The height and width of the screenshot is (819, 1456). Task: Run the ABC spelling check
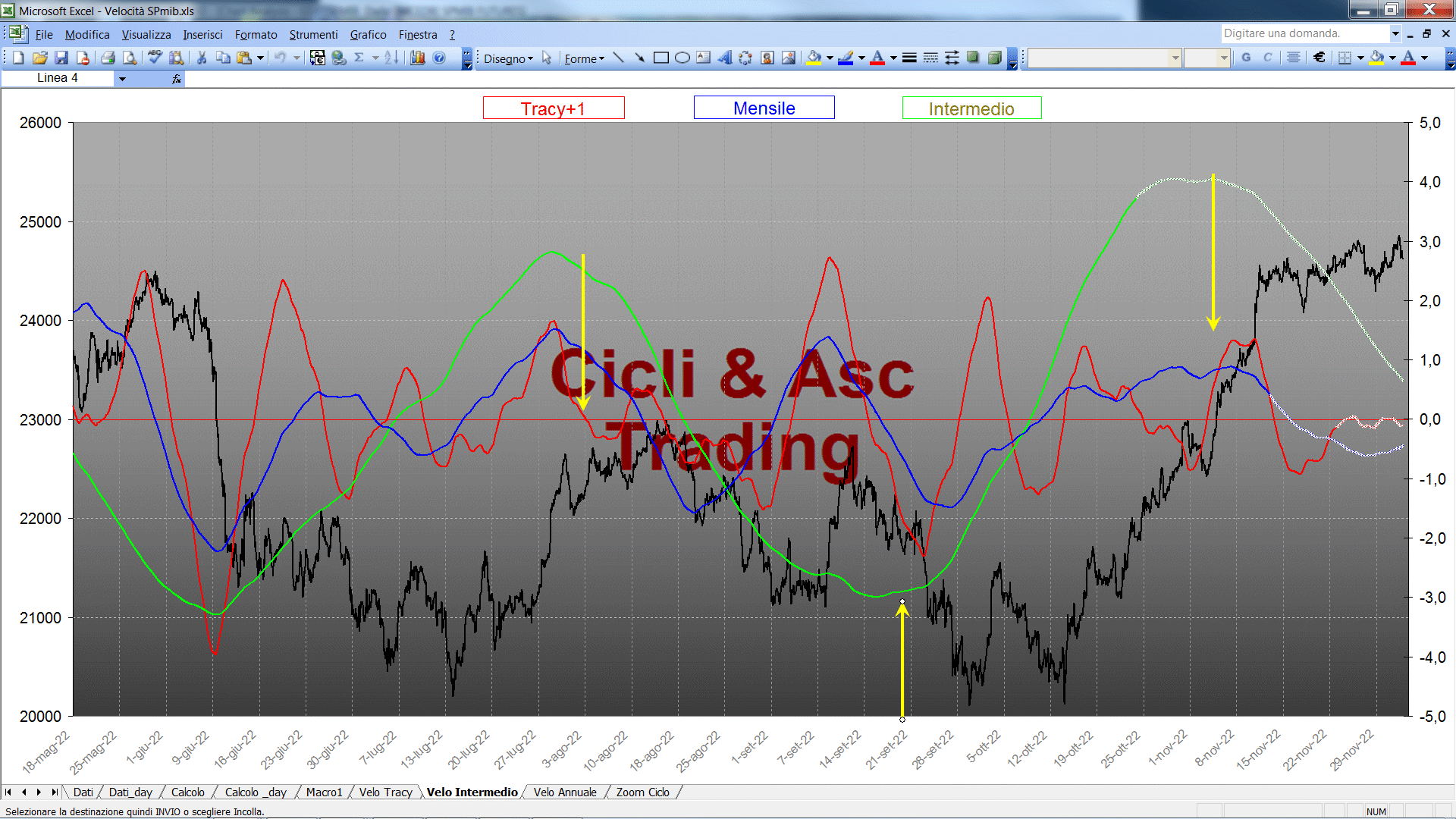tap(155, 58)
